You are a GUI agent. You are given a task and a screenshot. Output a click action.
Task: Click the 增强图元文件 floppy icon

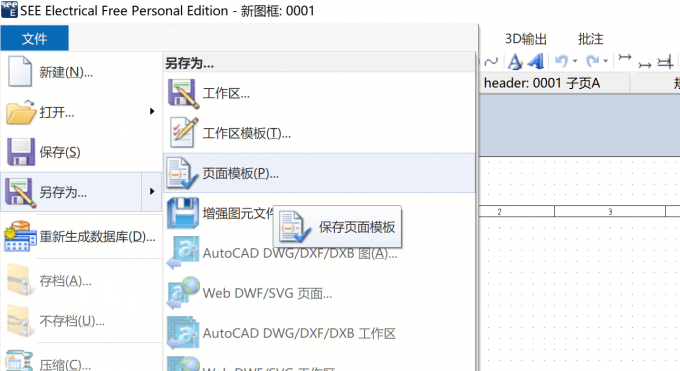(x=183, y=213)
